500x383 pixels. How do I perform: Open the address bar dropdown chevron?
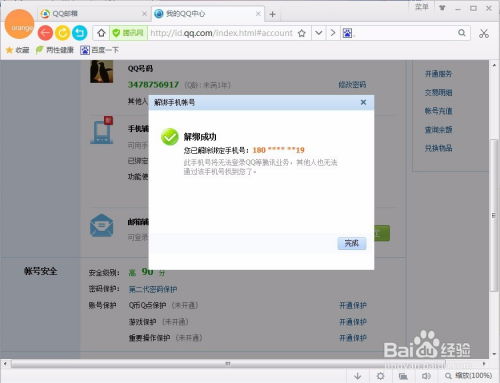[x=319, y=33]
